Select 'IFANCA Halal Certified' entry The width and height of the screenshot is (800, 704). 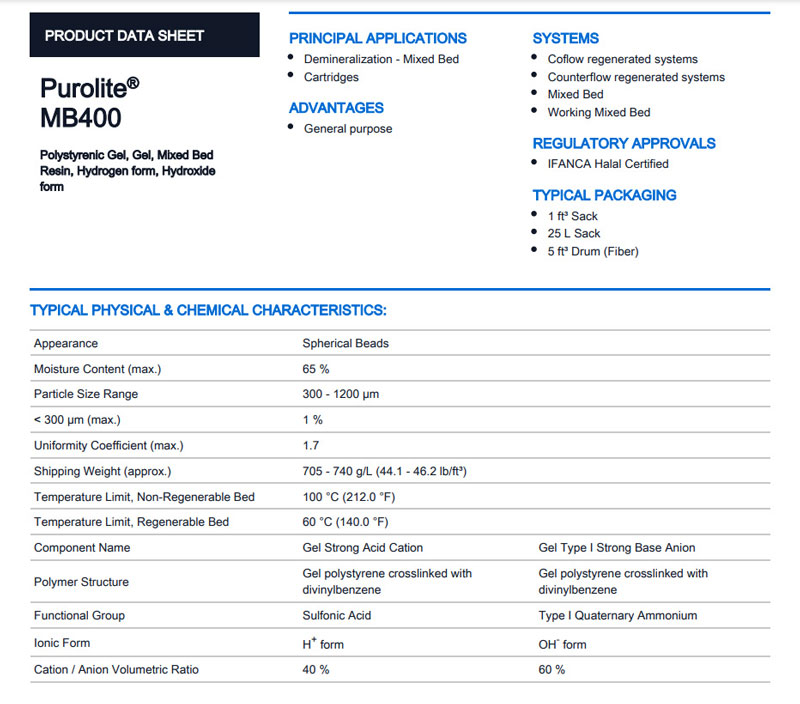point(608,164)
